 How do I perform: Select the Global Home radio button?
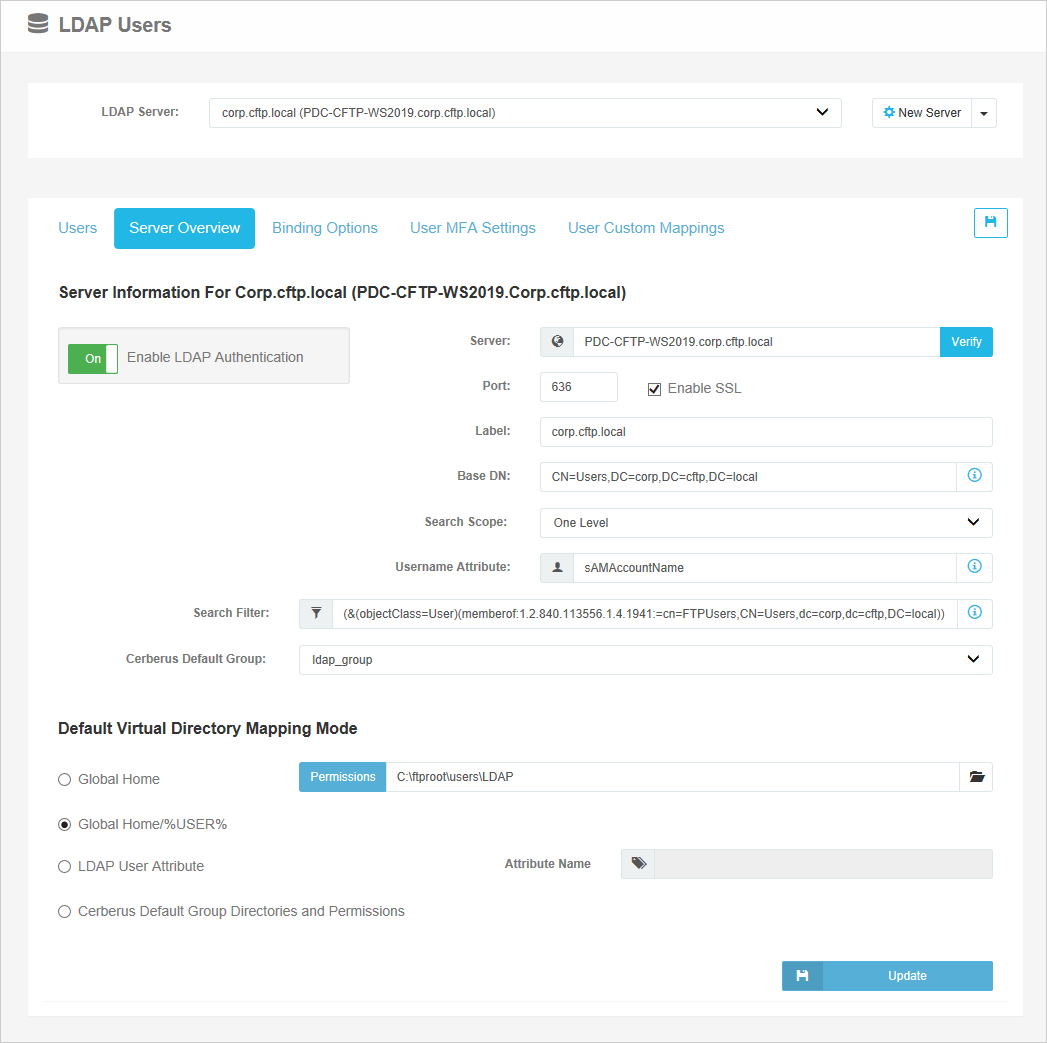point(64,779)
